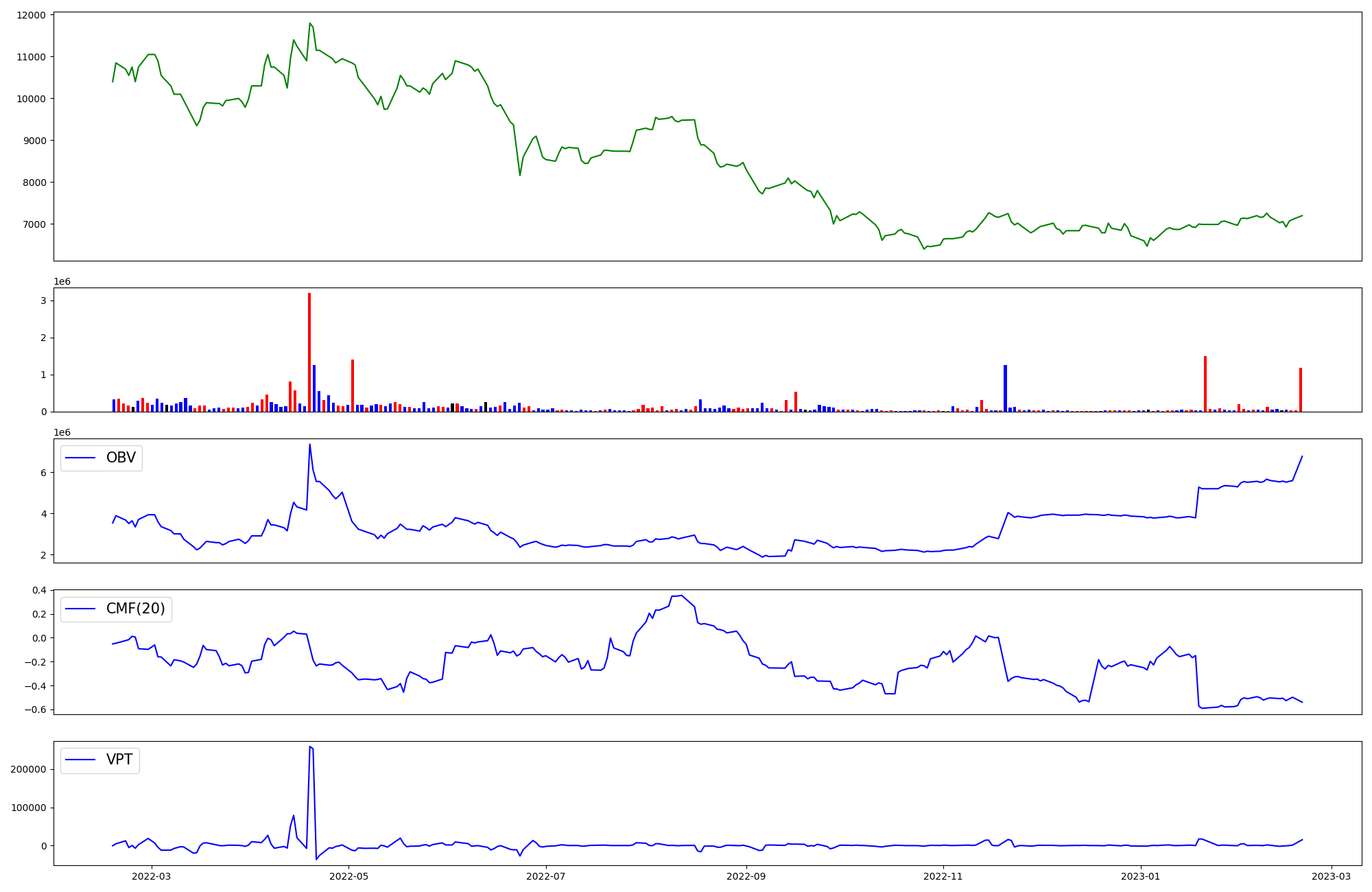
Task: Click the 200000 tick label on VPT axis
Action: pos(28,769)
